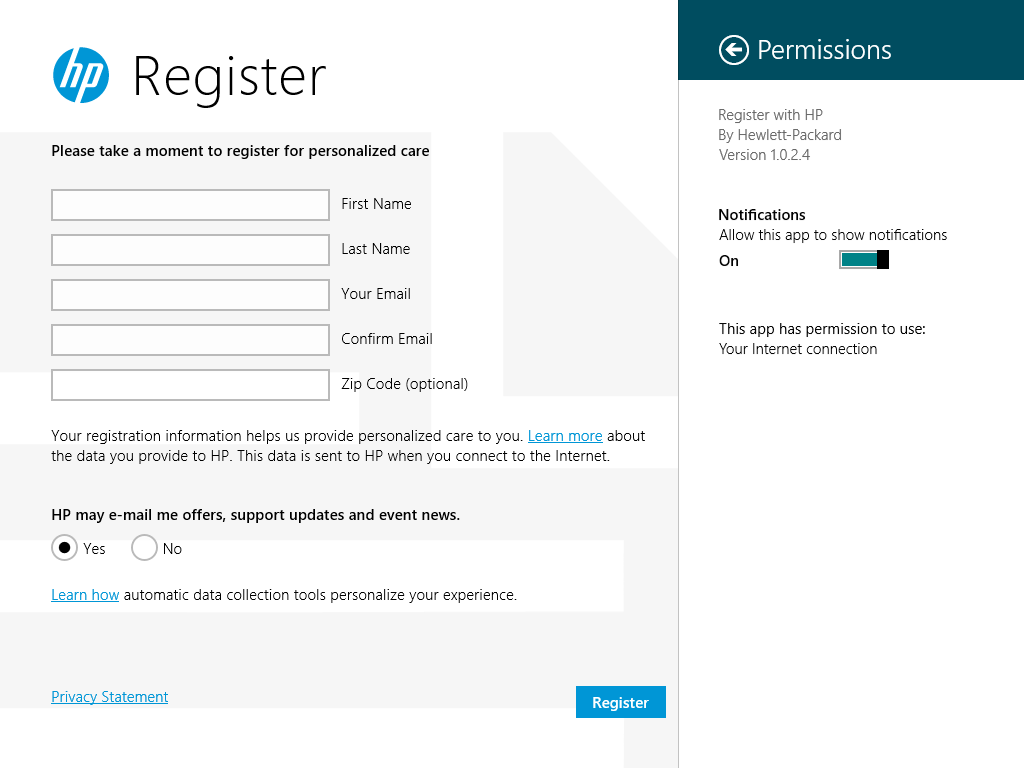
Task: Click the Your Internet connection permission text
Action: pos(798,349)
